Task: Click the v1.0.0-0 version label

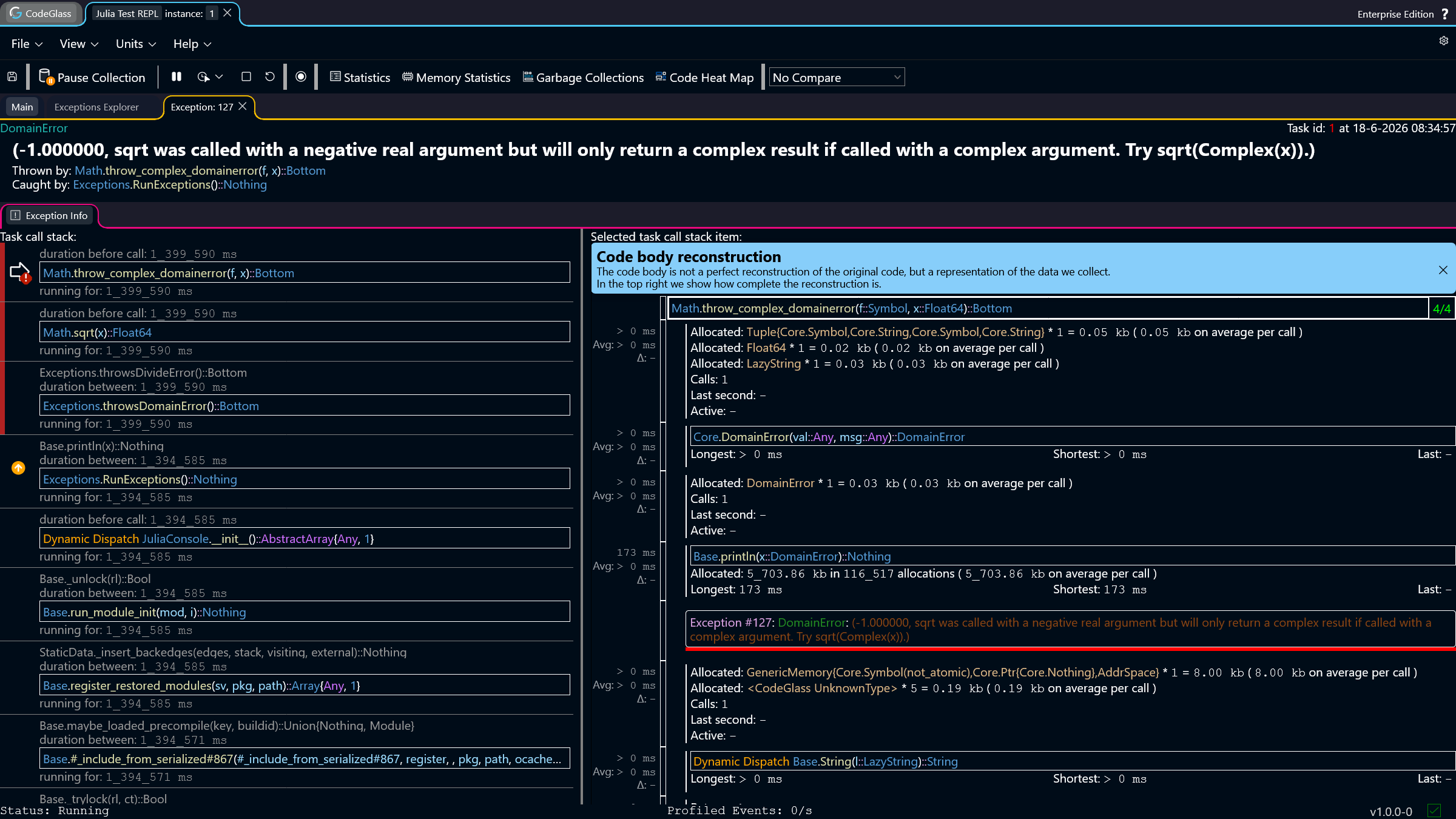Action: tap(1391, 811)
